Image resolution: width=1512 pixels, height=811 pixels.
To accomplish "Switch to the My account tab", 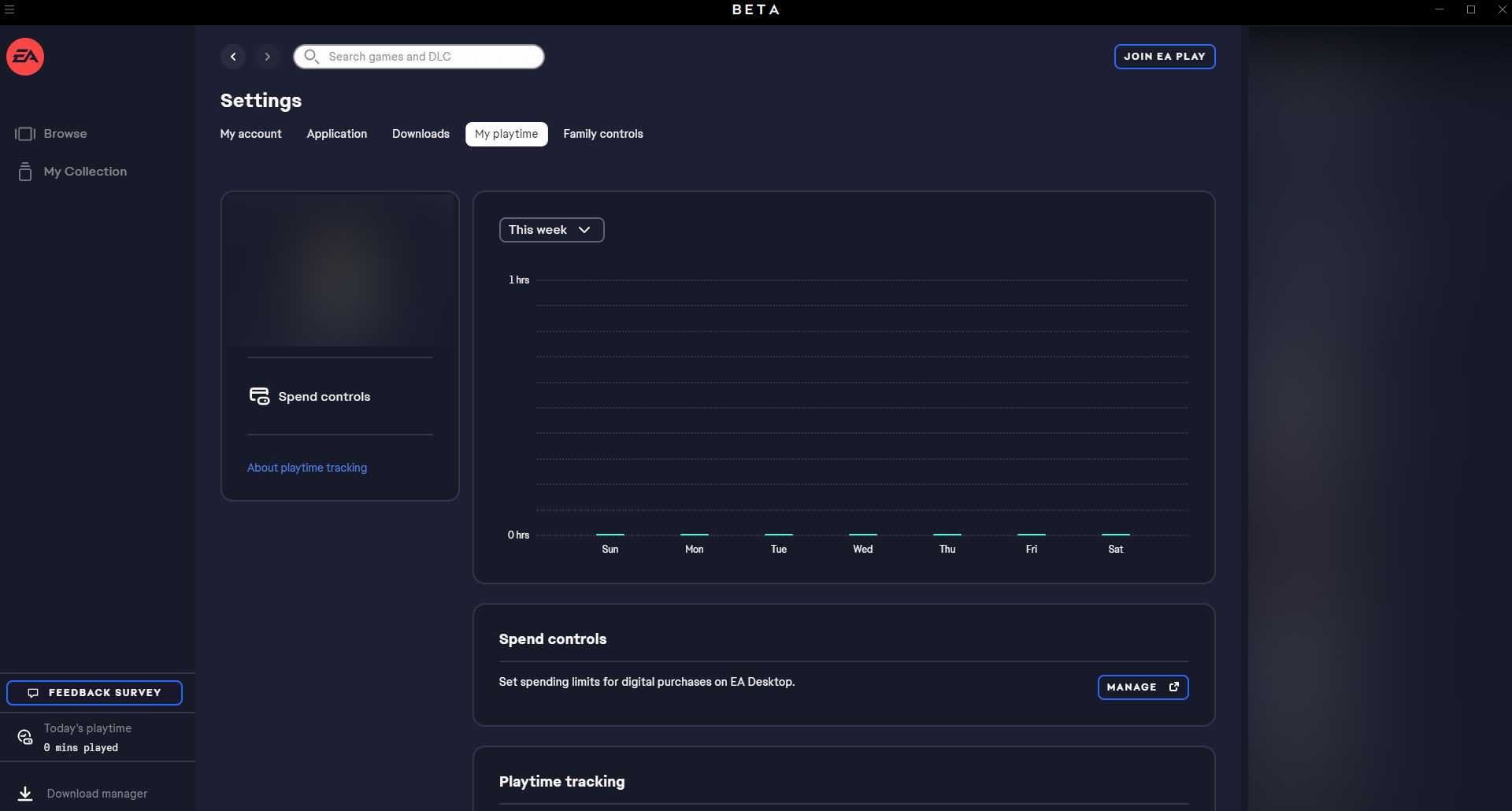I will click(x=250, y=134).
